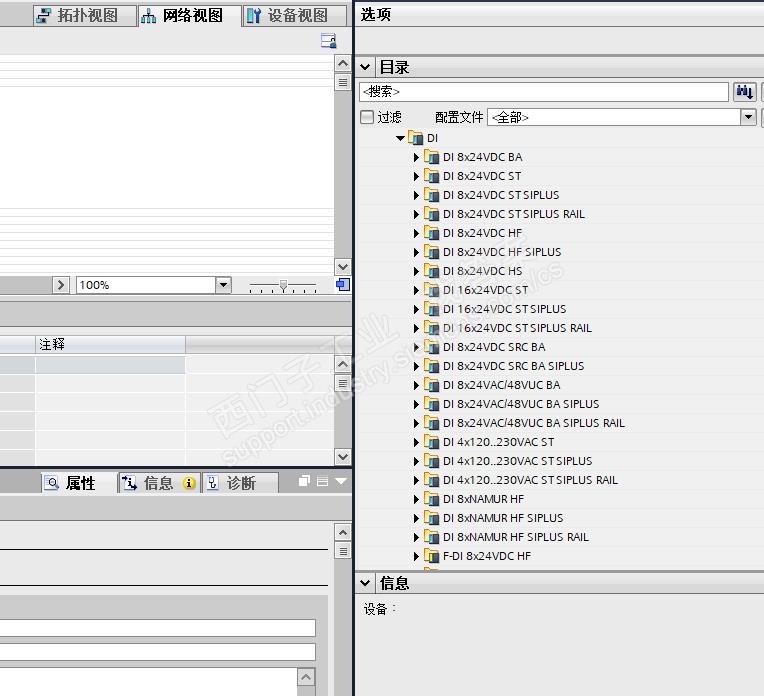Image resolution: width=764 pixels, height=696 pixels.
Task: Click the split inspector window icon
Action: click(x=323, y=481)
